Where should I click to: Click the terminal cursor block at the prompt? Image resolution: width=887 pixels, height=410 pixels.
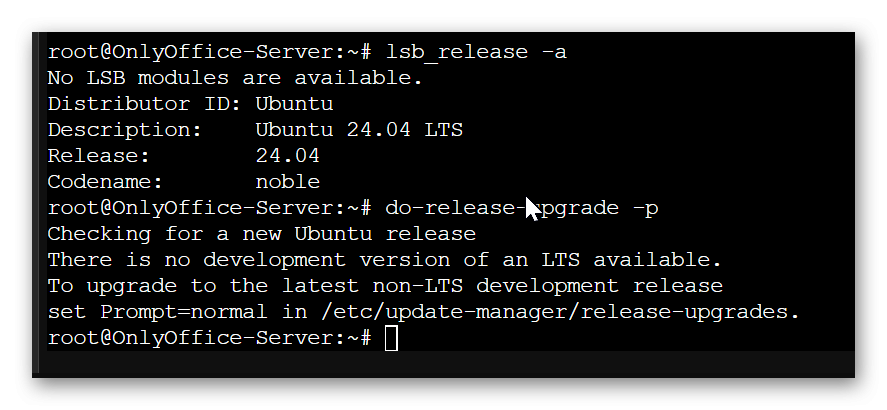coord(391,338)
